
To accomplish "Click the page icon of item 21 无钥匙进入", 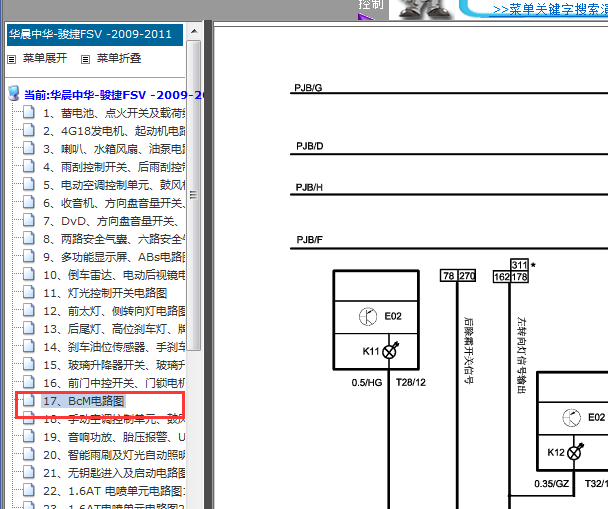I will 29,472.
